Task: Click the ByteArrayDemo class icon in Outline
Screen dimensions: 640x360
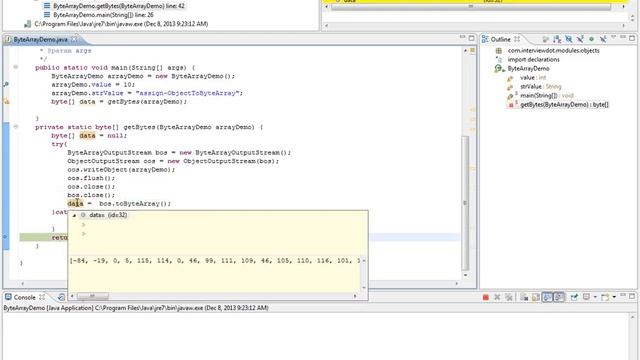Action: pyautogui.click(x=498, y=69)
